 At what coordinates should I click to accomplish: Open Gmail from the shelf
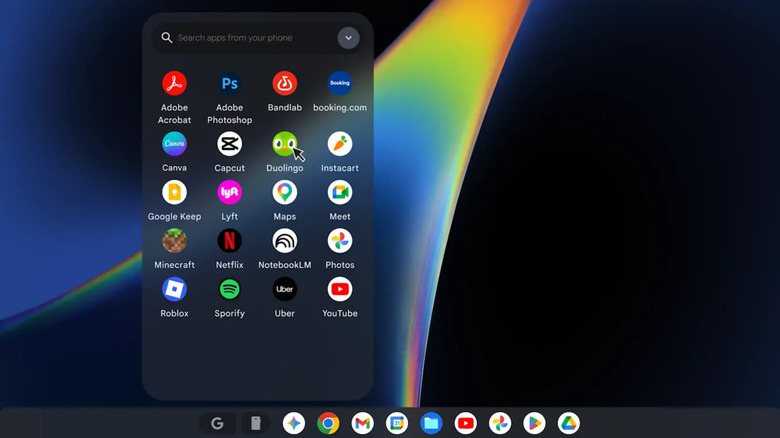pos(363,424)
